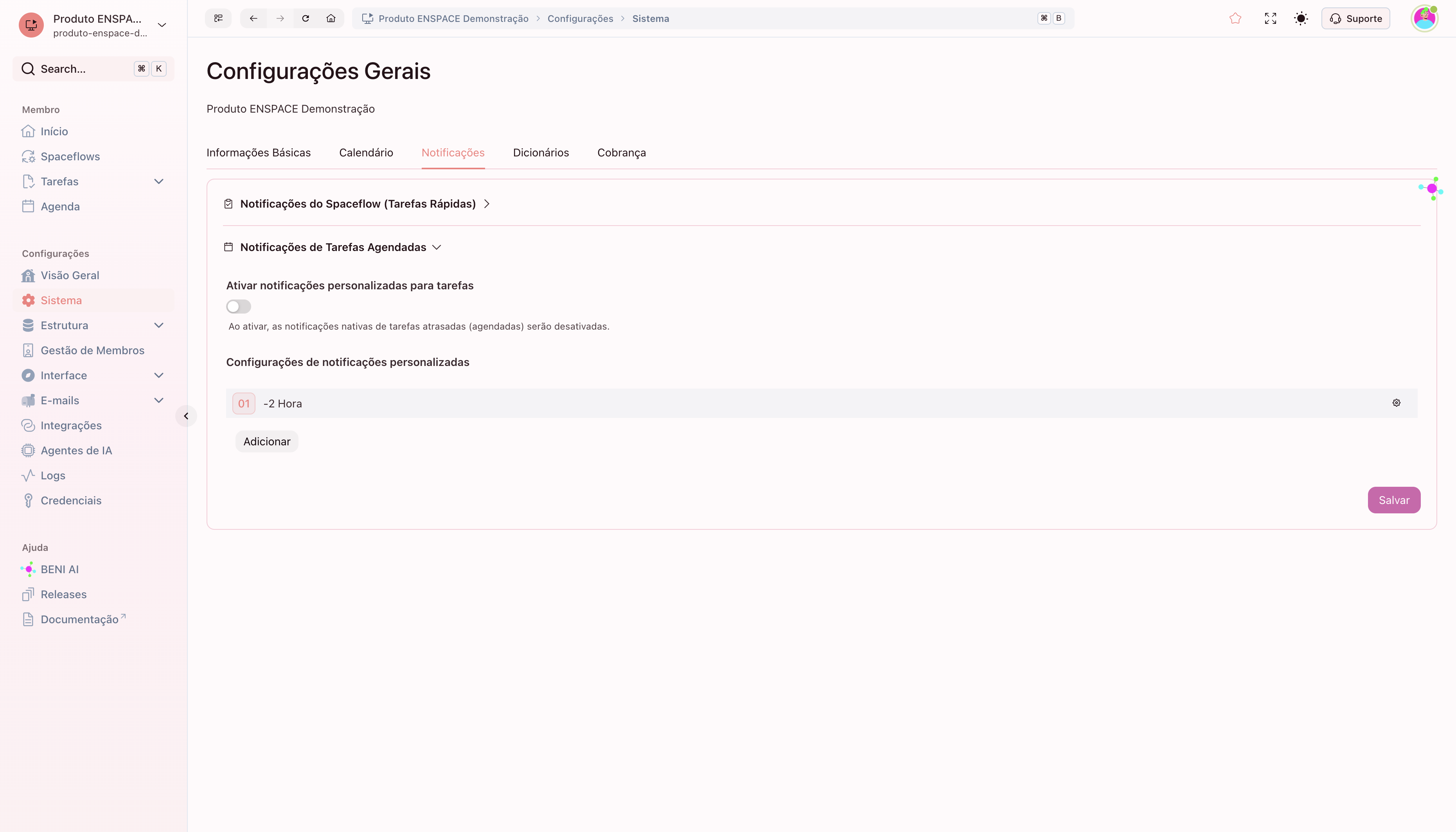Go forward with the right arrow
1456x832 pixels.
pyautogui.click(x=280, y=18)
